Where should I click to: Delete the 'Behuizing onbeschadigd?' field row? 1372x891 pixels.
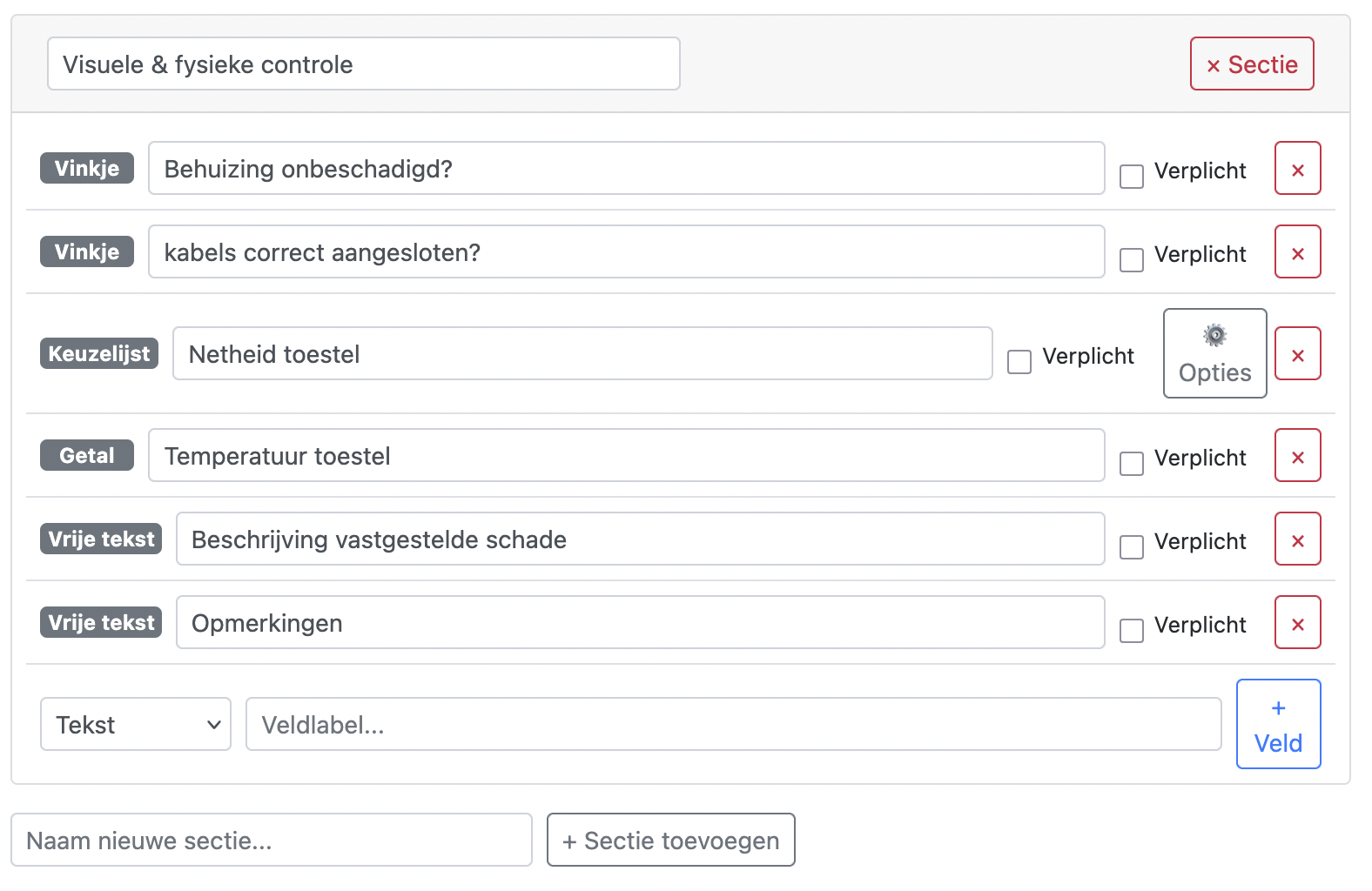tap(1297, 168)
